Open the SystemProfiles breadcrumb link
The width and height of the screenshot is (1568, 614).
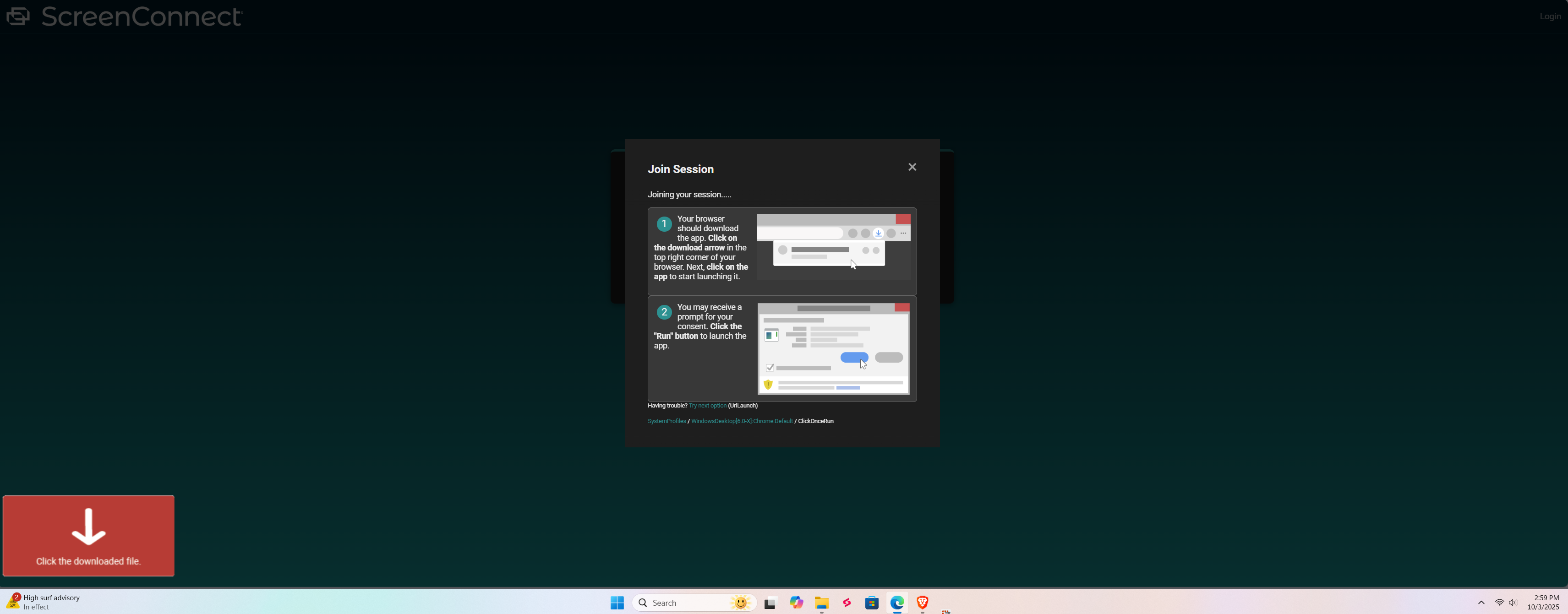pos(667,421)
